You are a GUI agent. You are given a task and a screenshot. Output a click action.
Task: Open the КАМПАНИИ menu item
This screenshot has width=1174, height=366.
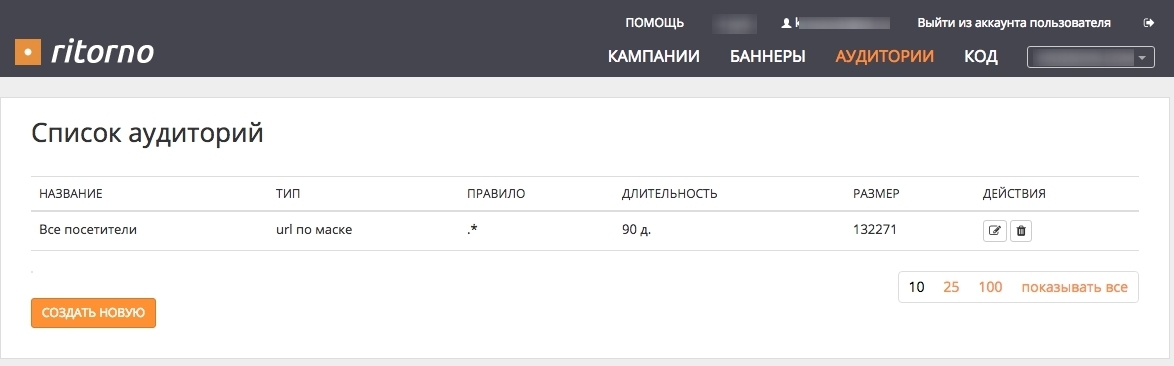click(654, 56)
